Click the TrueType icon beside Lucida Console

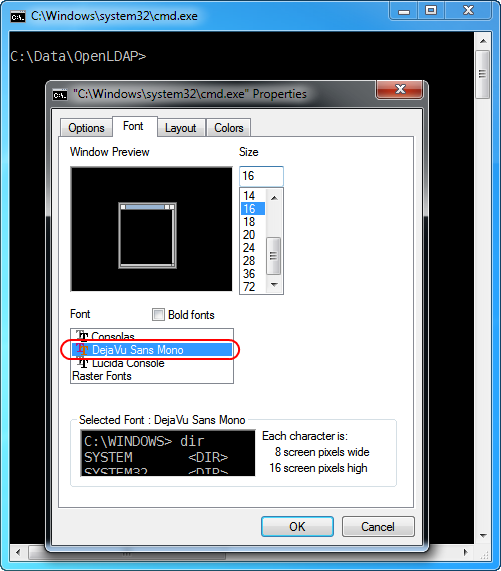[x=82, y=362]
